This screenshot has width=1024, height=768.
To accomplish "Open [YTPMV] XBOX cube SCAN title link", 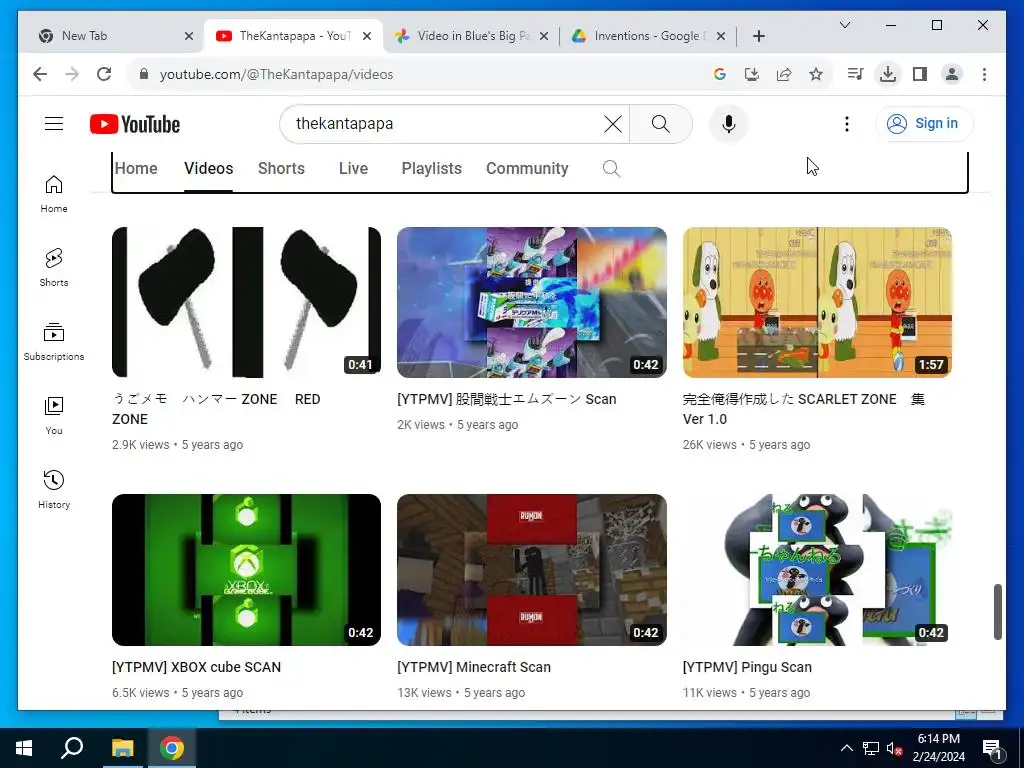I will tap(196, 667).
